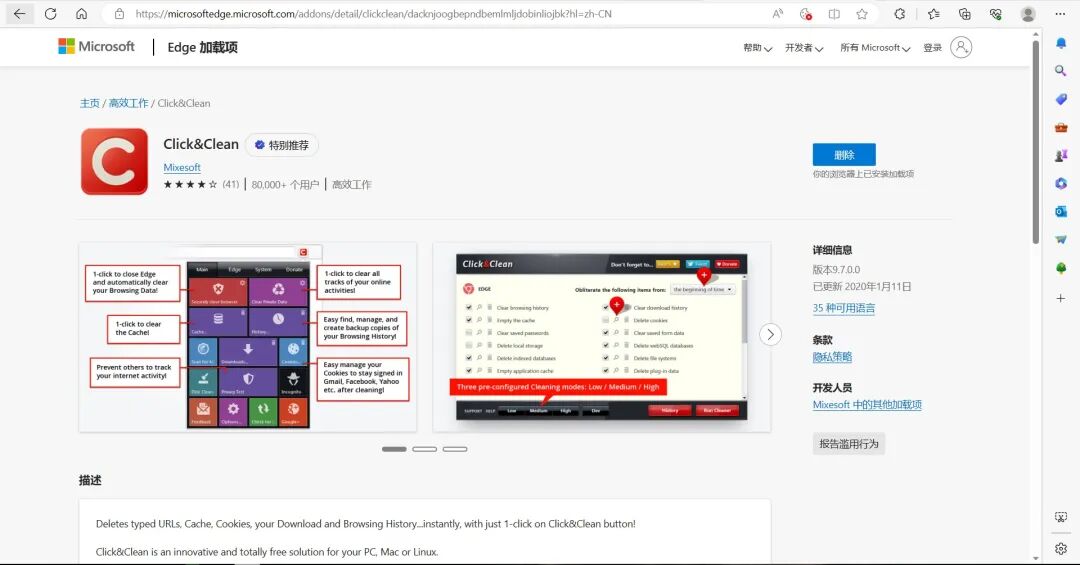Screen dimensions: 1080x565
Task: Reload the page with the refresh icon
Action: coord(50,14)
